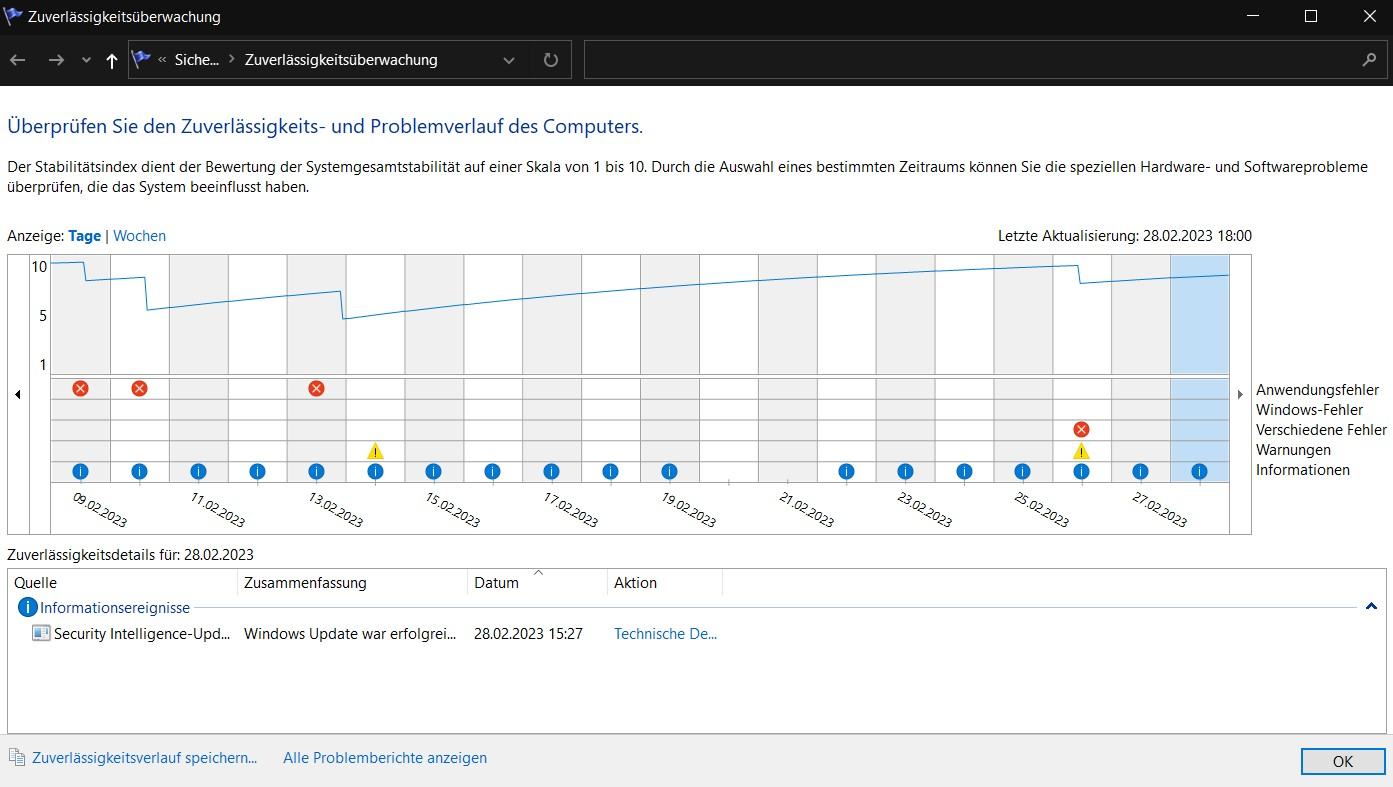This screenshot has height=787, width=1393.
Task: Select the information icon for 18.02.2023
Action: pyautogui.click(x=610, y=471)
